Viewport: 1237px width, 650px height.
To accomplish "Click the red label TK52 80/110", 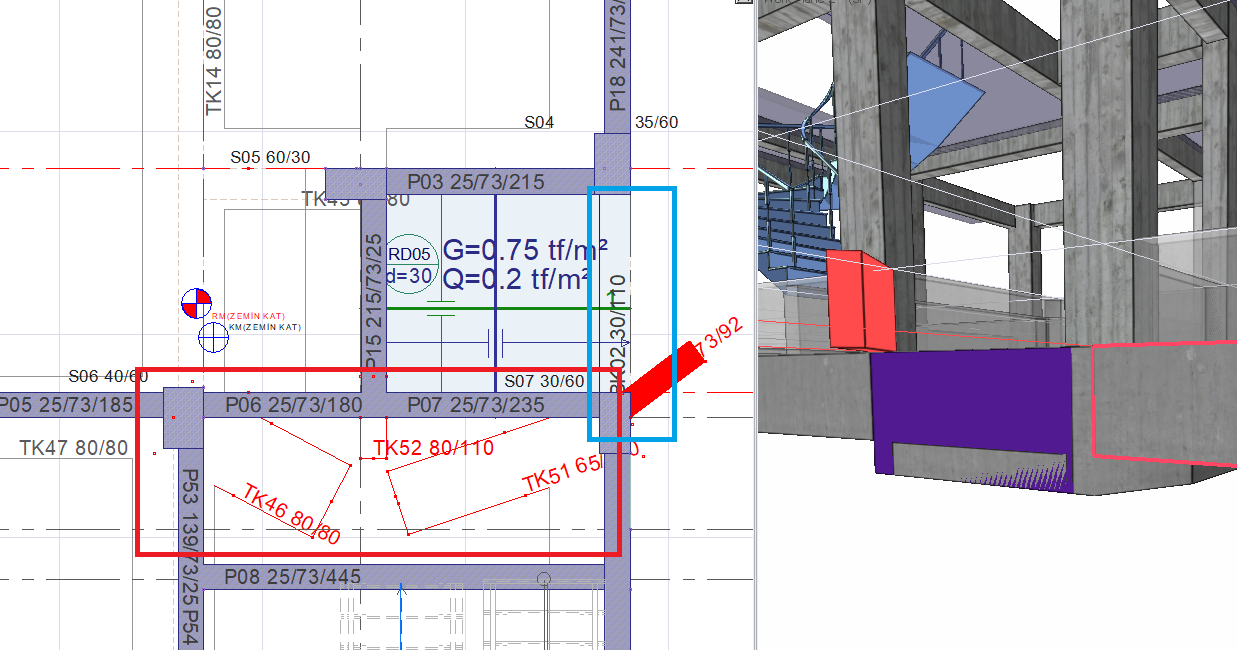I will (x=433, y=448).
